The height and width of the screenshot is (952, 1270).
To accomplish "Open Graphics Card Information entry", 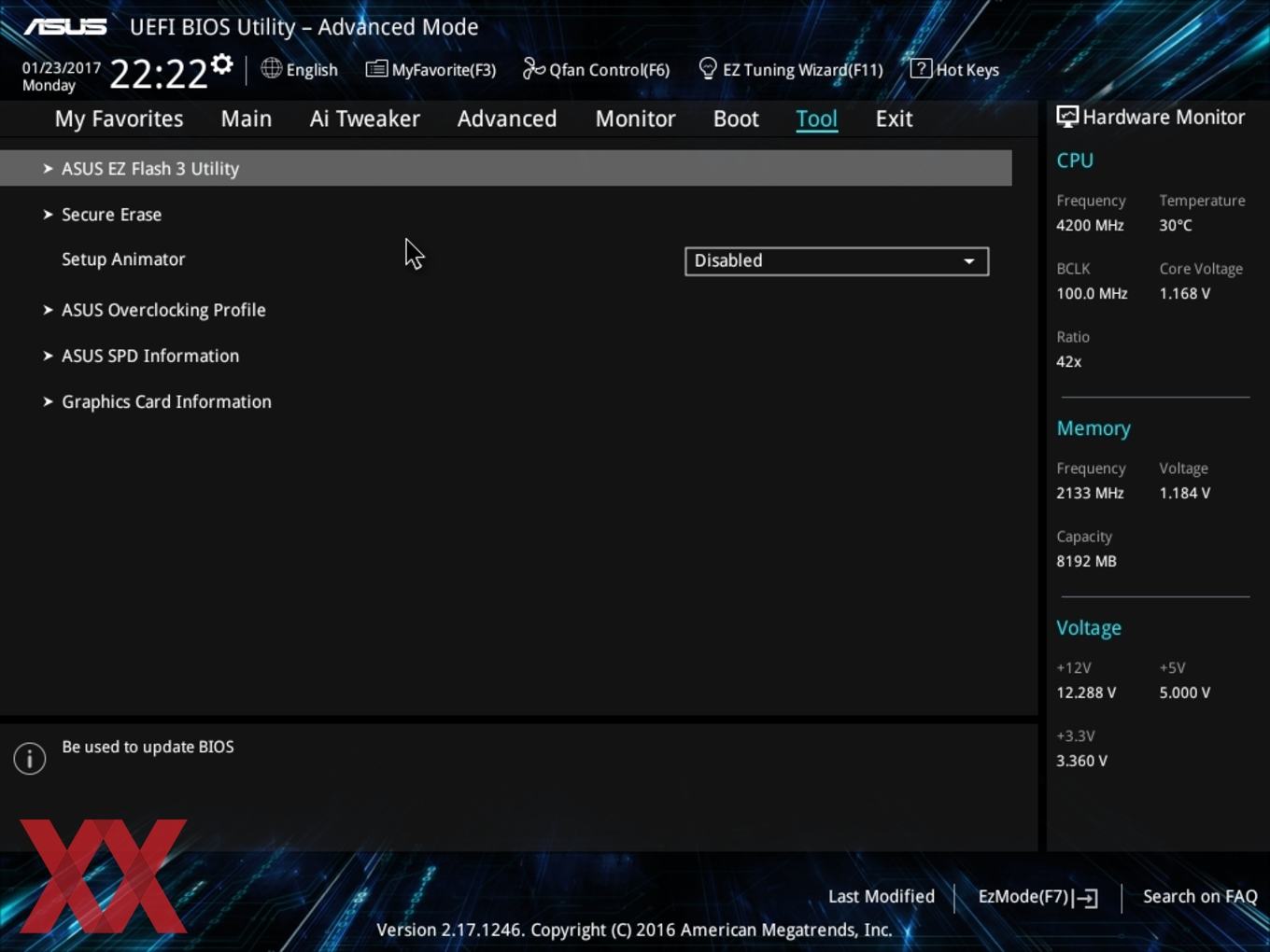I will (166, 401).
